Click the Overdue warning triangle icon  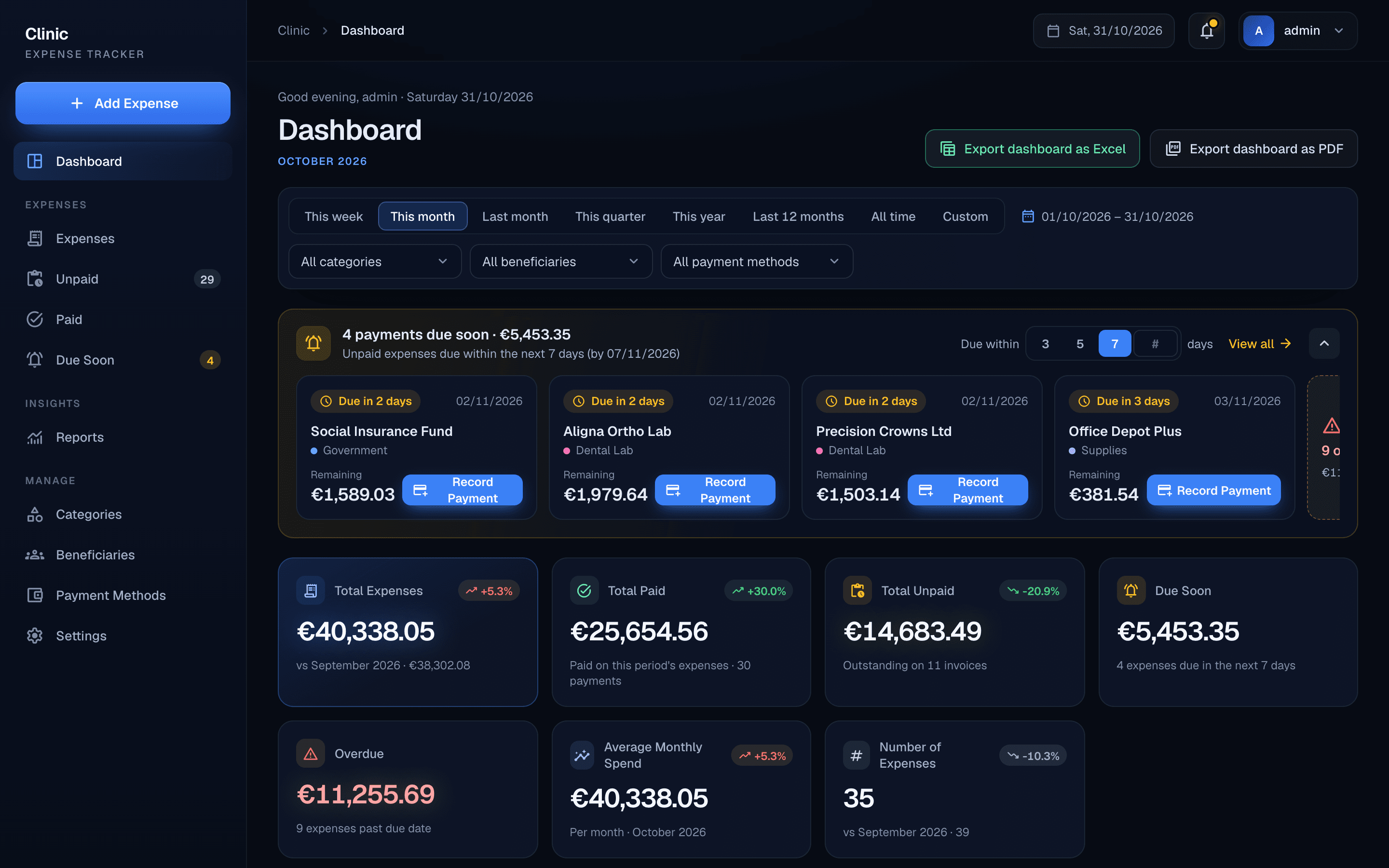pos(311,754)
